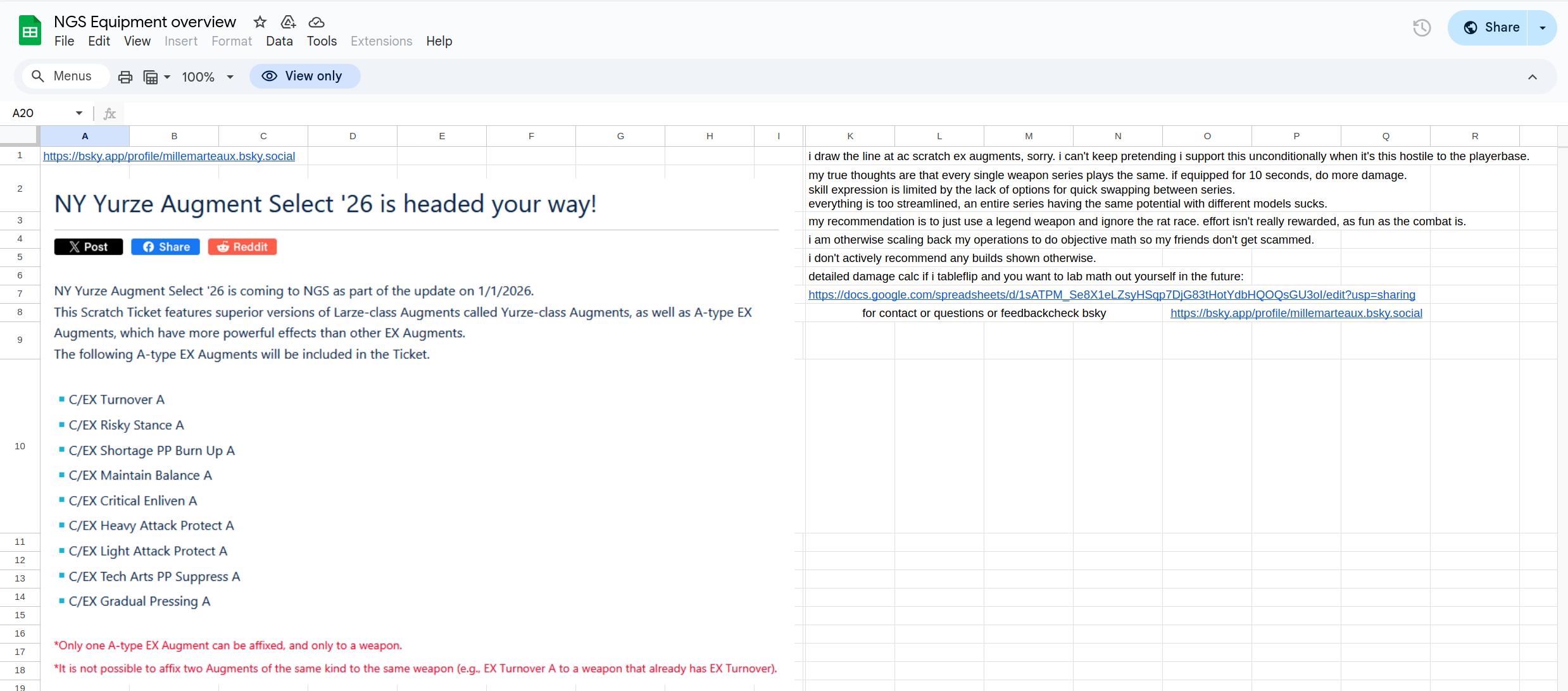The width and height of the screenshot is (1568, 691).
Task: Open the Tools menu
Action: click(x=322, y=41)
